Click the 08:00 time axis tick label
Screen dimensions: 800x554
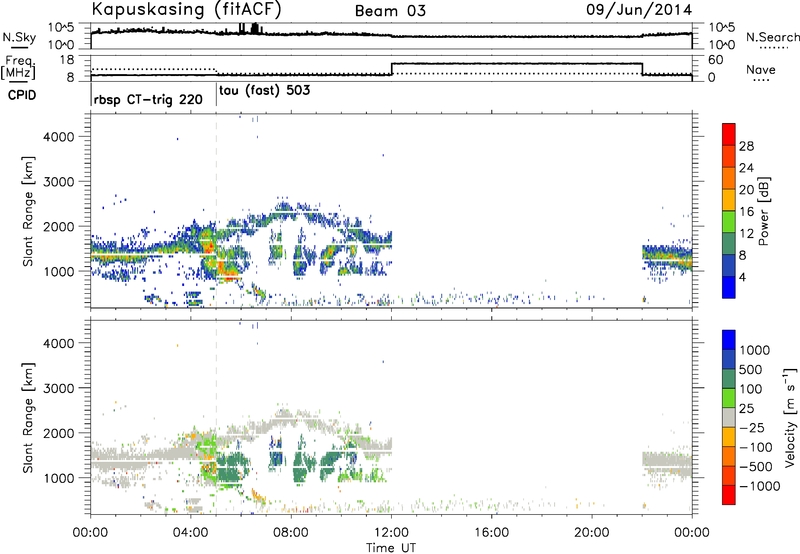point(291,533)
